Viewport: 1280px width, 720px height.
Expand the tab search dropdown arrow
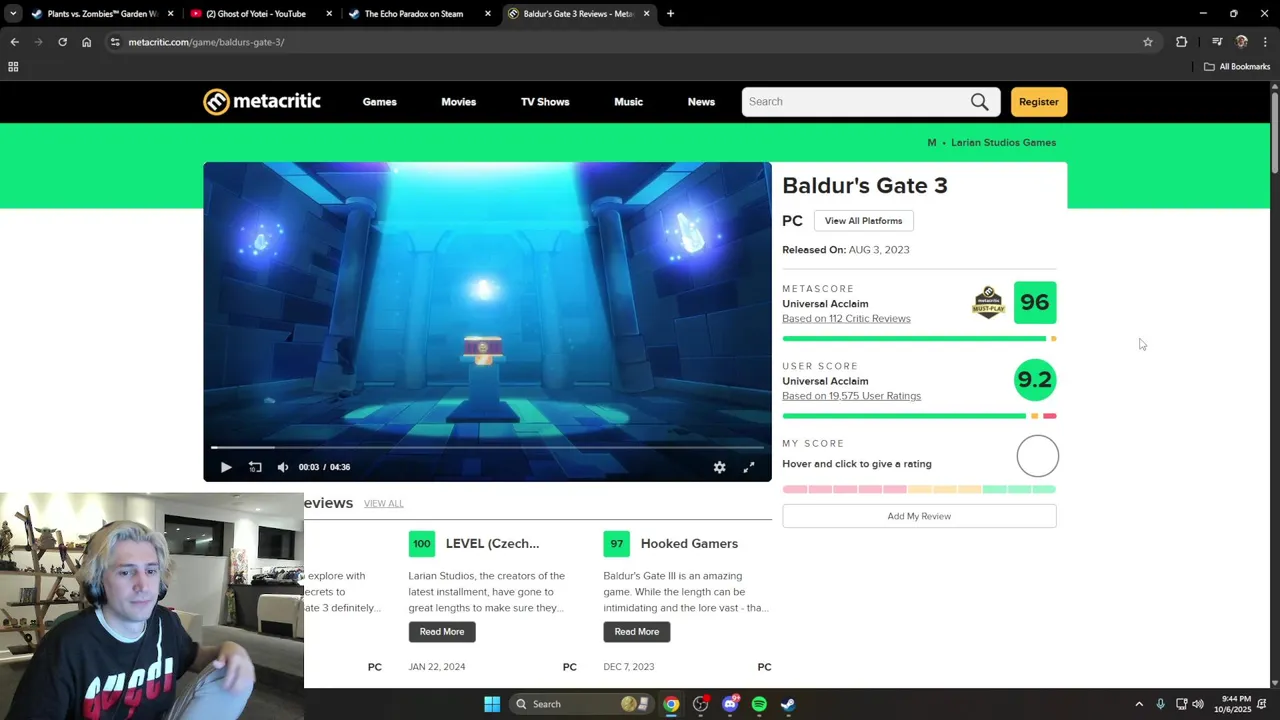[x=13, y=14]
